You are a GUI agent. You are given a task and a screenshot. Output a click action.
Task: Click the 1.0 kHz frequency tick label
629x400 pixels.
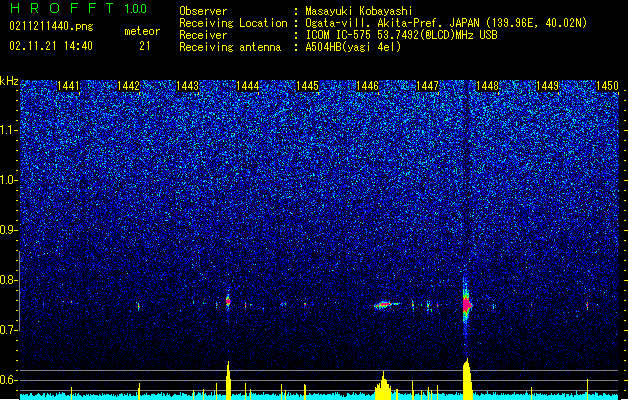coord(8,180)
